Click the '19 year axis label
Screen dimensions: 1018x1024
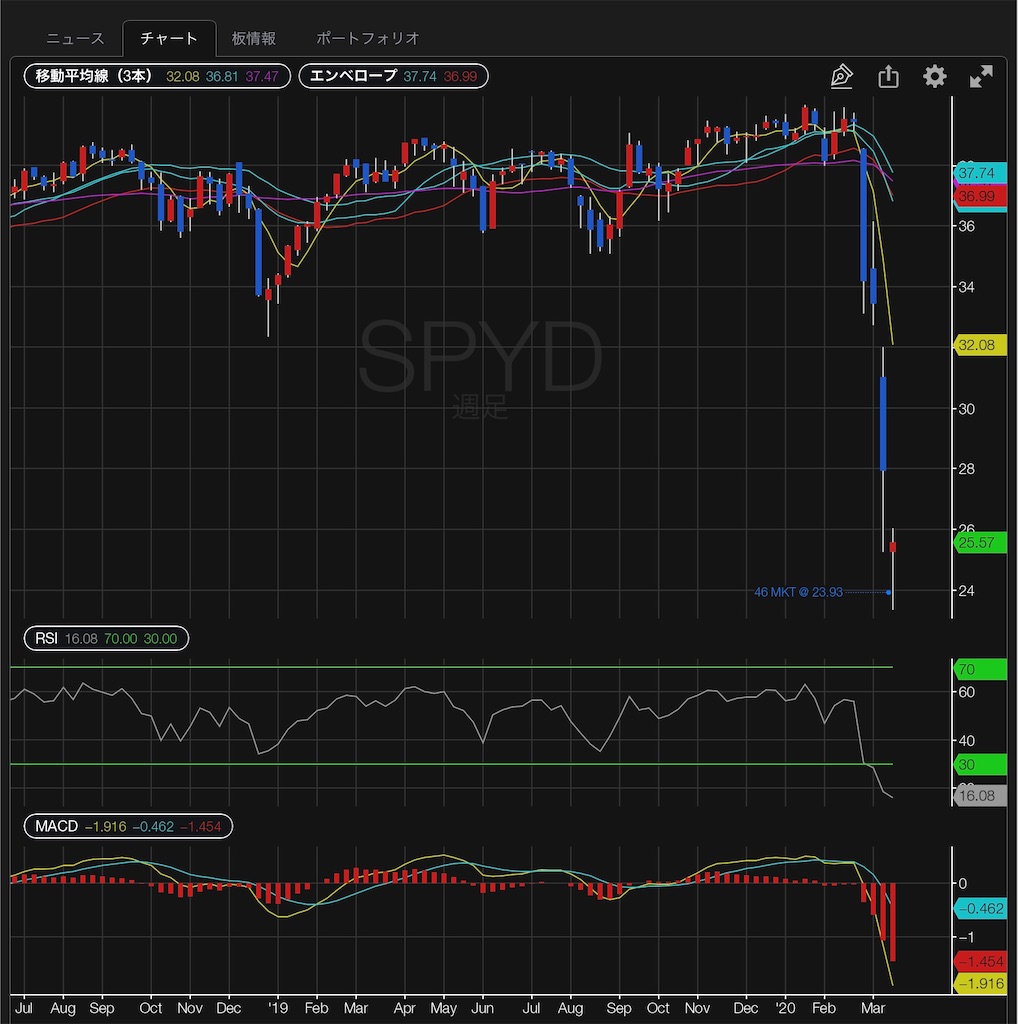(278, 1008)
